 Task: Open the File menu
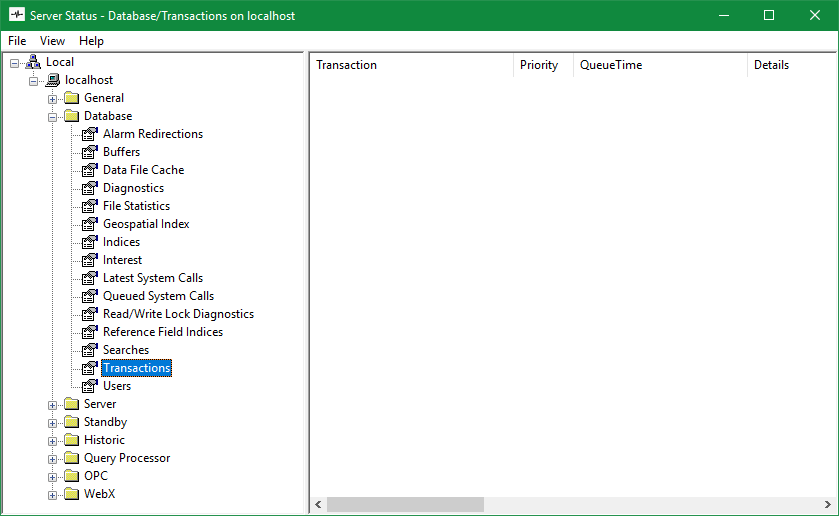tap(17, 41)
